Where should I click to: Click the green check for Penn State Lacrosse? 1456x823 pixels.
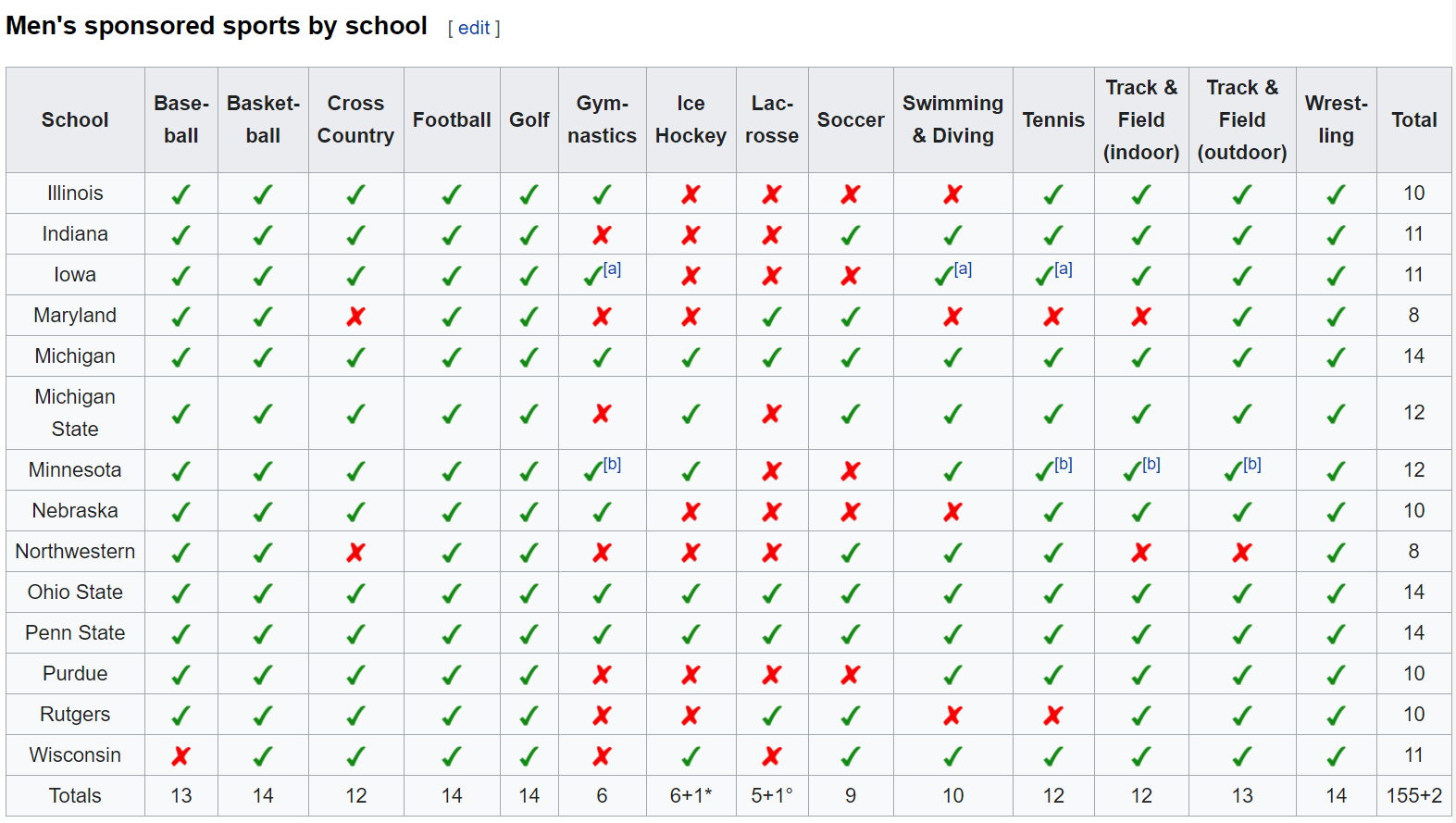[x=772, y=634]
